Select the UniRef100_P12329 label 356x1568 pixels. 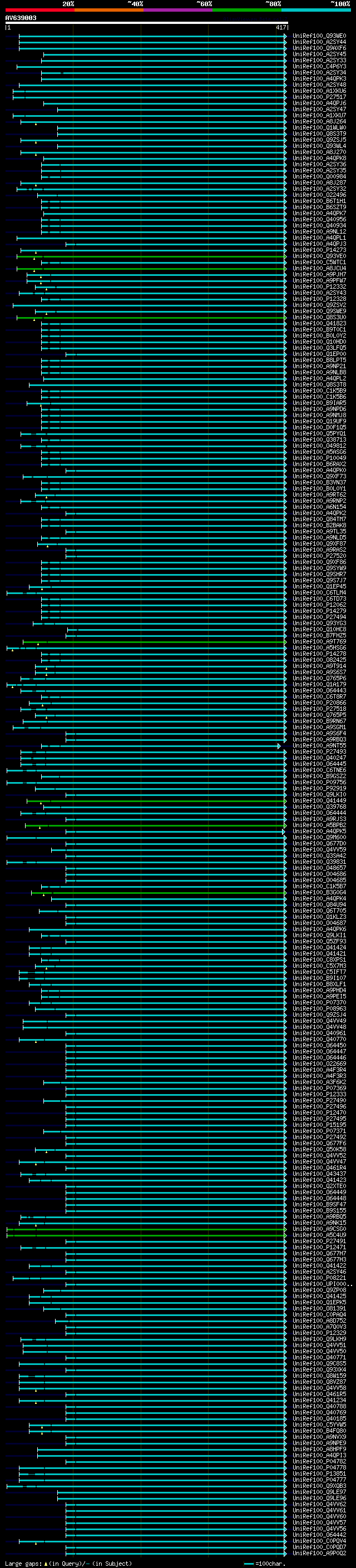point(319,1333)
